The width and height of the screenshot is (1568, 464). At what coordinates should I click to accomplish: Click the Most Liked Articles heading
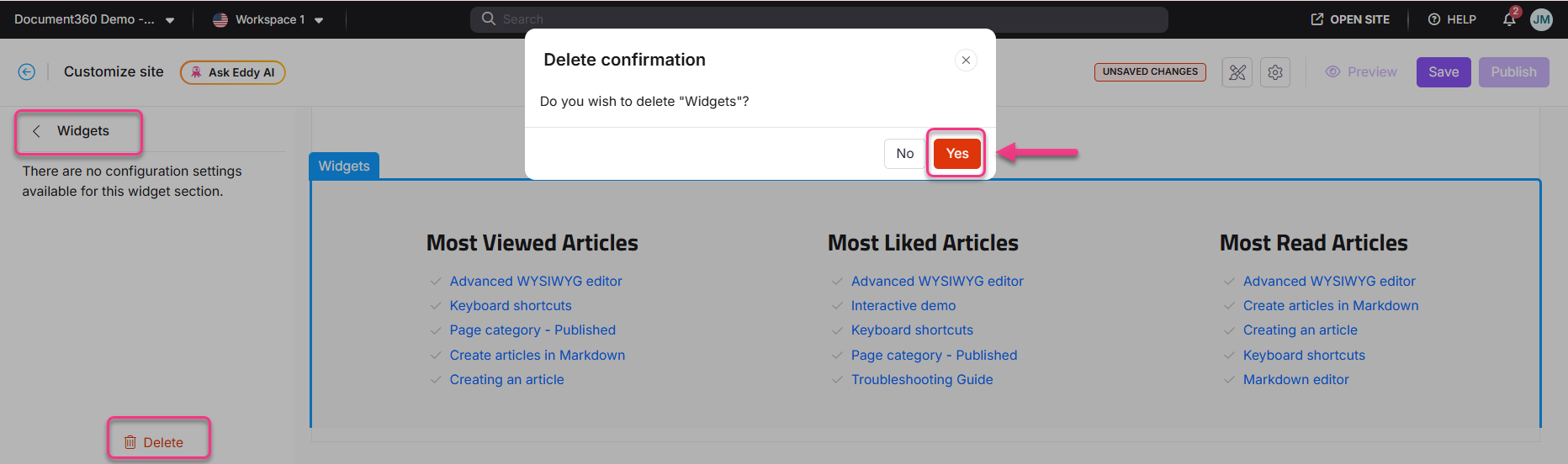click(923, 243)
